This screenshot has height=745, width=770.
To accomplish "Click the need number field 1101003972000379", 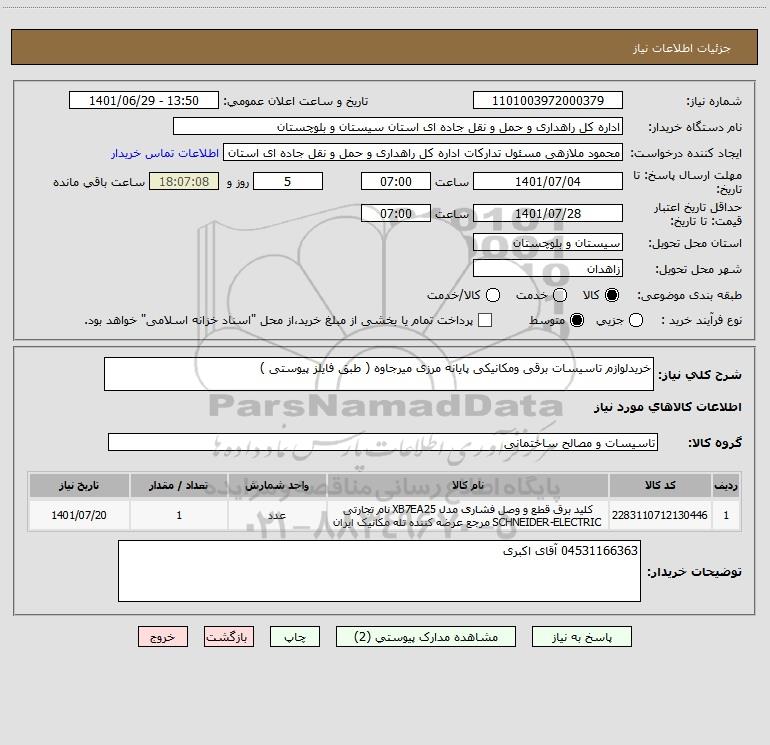I will [548, 101].
